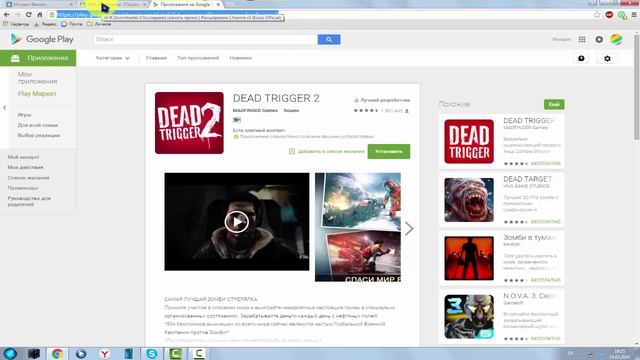Open Игры in sidebar
The height and width of the screenshot is (360, 640).
click(x=24, y=115)
